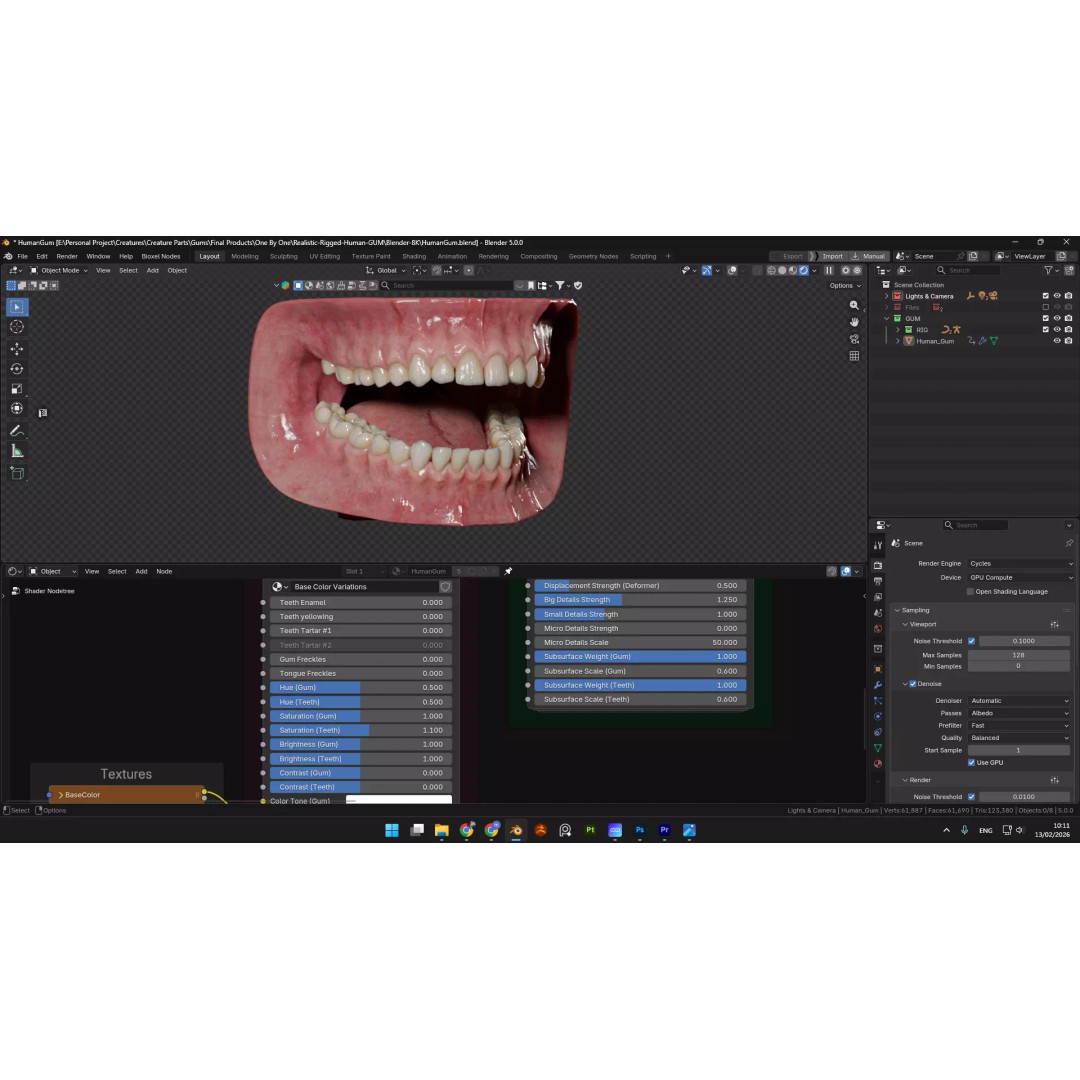Expand the Lights & Camera collection
This screenshot has width=1080, height=1080.
click(x=886, y=296)
